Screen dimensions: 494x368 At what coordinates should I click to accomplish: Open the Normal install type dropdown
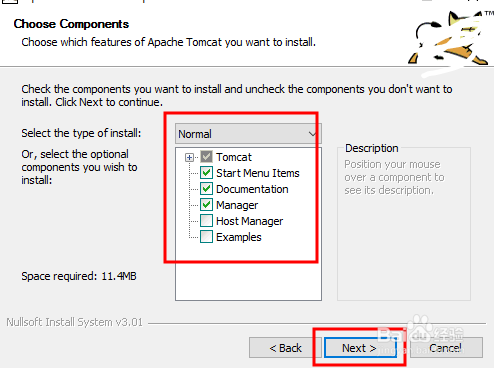point(248,134)
